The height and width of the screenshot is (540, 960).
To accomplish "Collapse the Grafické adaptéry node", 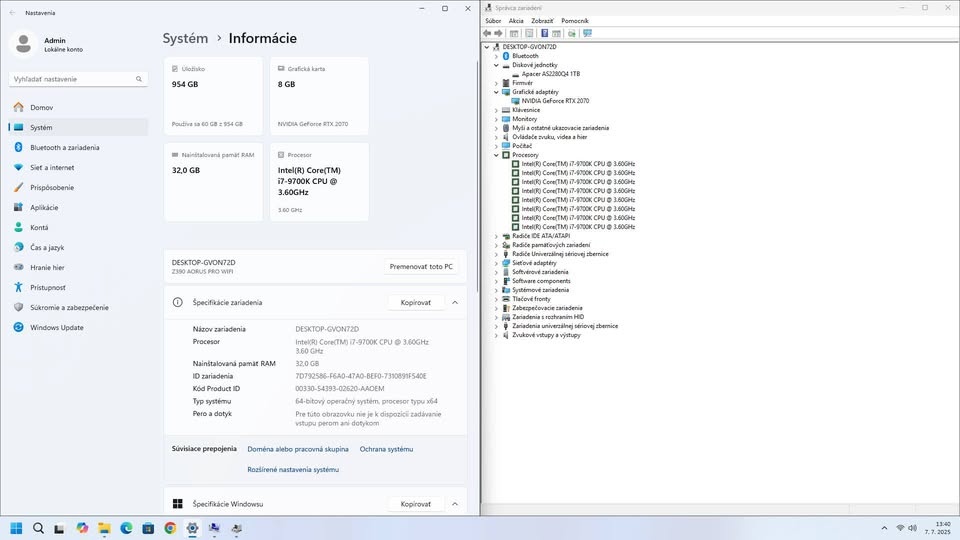I will 496,92.
